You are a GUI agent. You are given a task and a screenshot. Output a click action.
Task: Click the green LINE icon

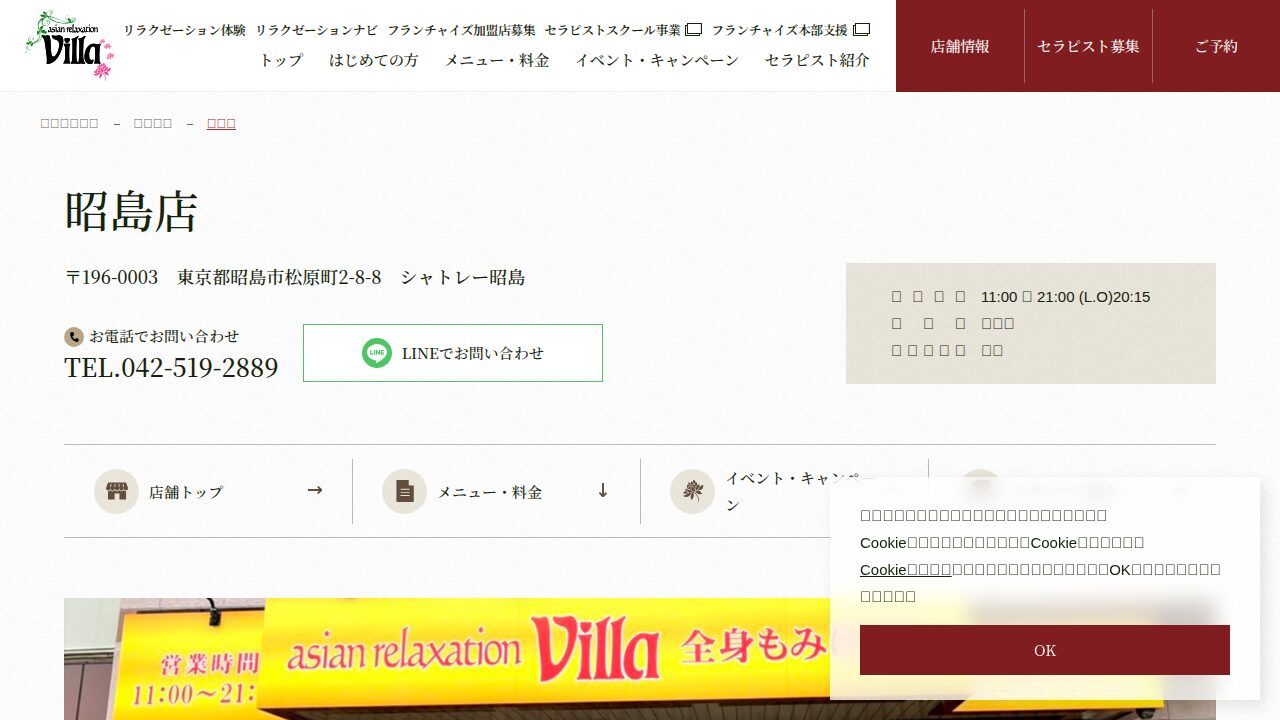(377, 353)
